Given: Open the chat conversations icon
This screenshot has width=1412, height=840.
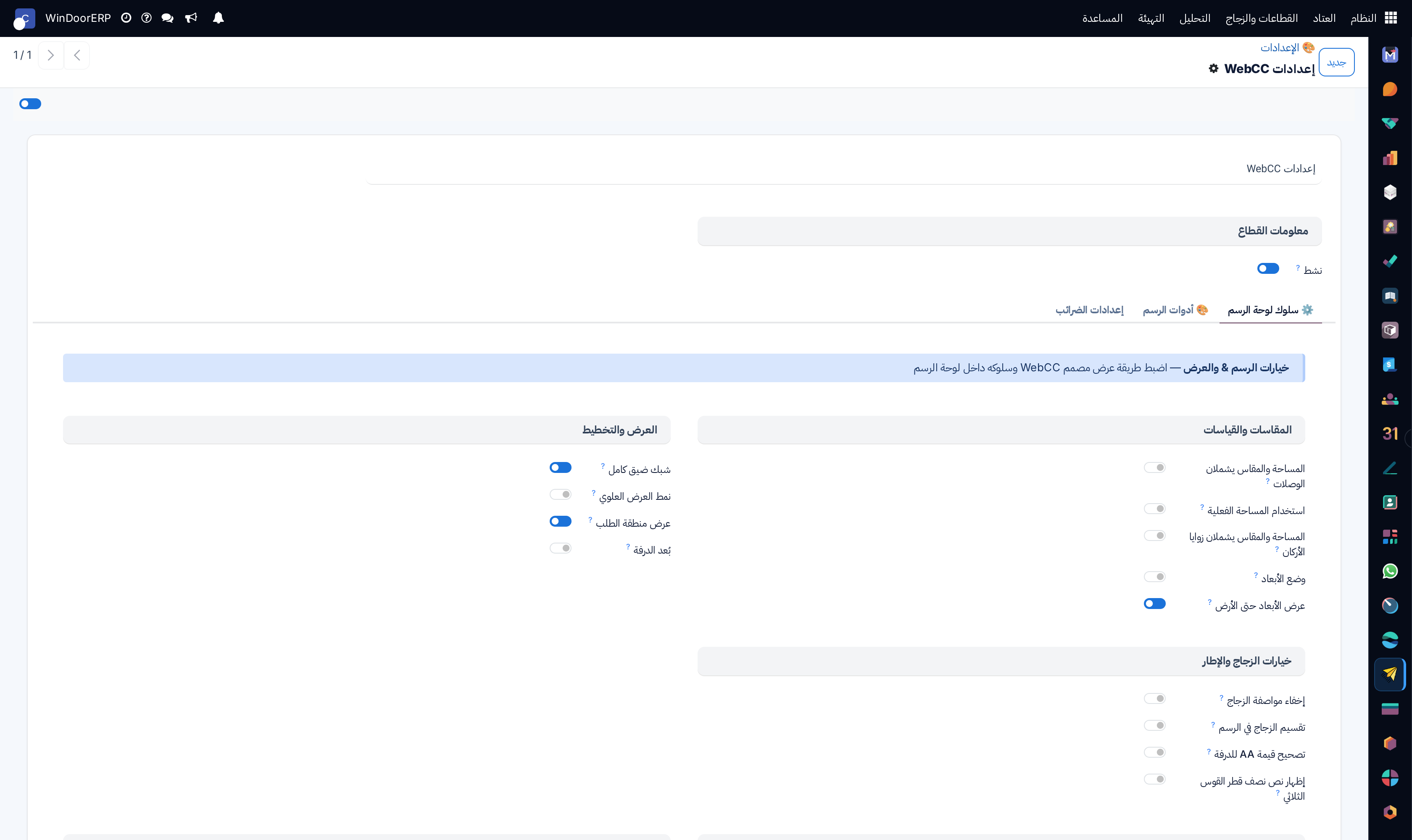Looking at the screenshot, I should point(167,18).
